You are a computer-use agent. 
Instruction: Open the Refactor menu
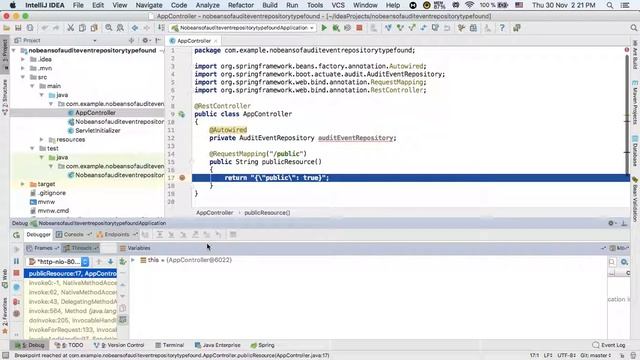pos(241,5)
